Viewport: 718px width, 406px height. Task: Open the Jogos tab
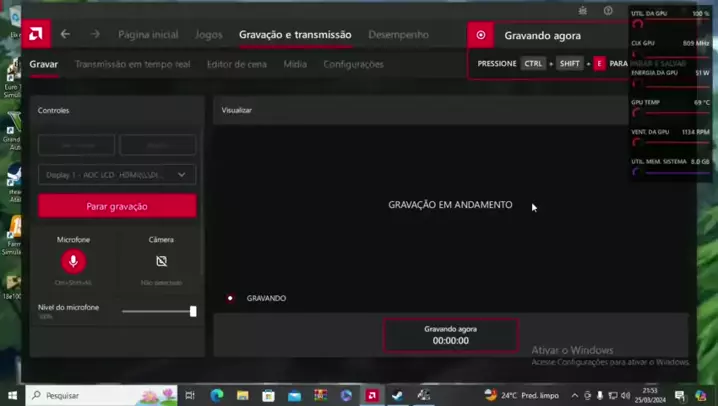209,35
